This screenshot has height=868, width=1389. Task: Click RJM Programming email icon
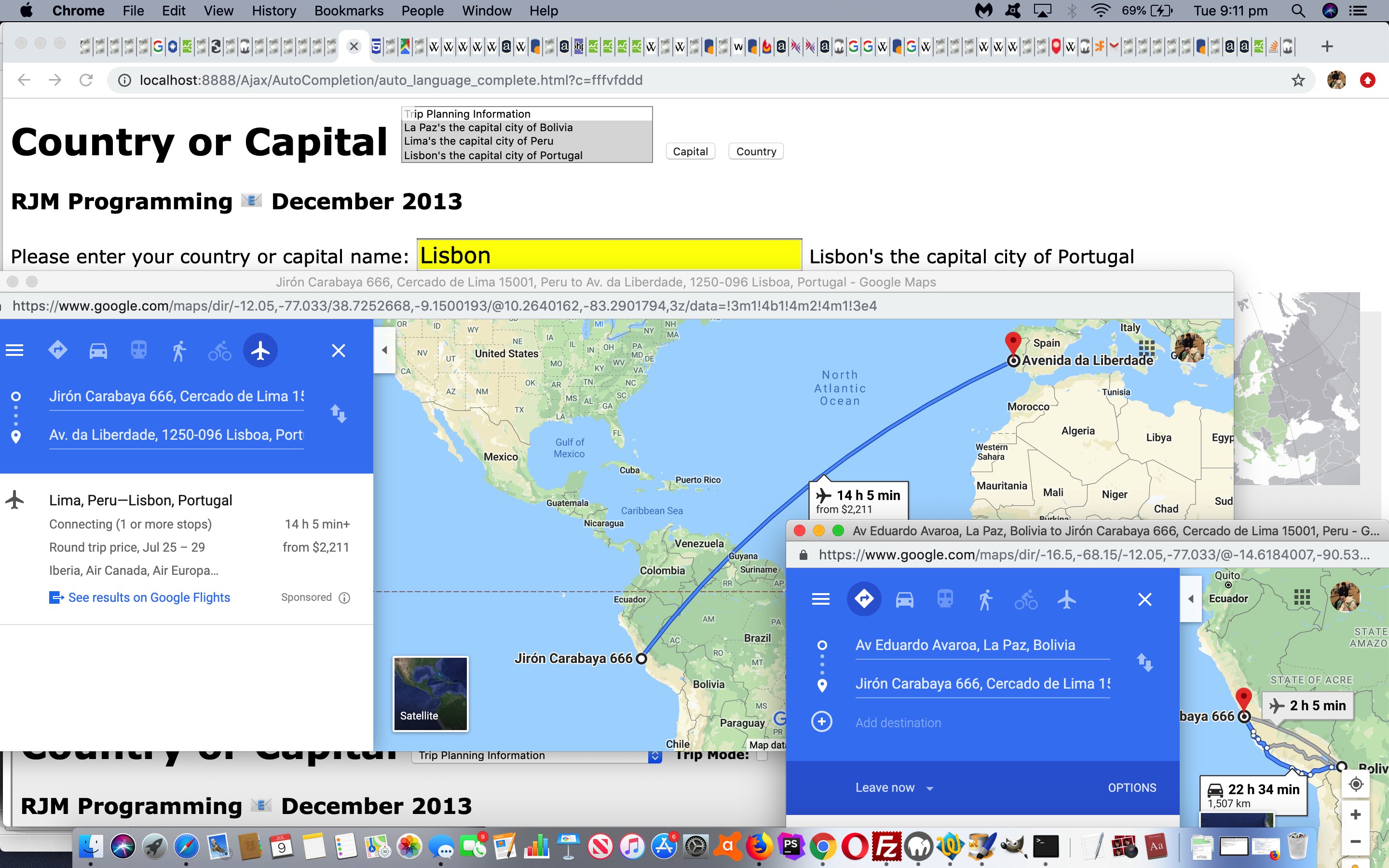(x=251, y=200)
